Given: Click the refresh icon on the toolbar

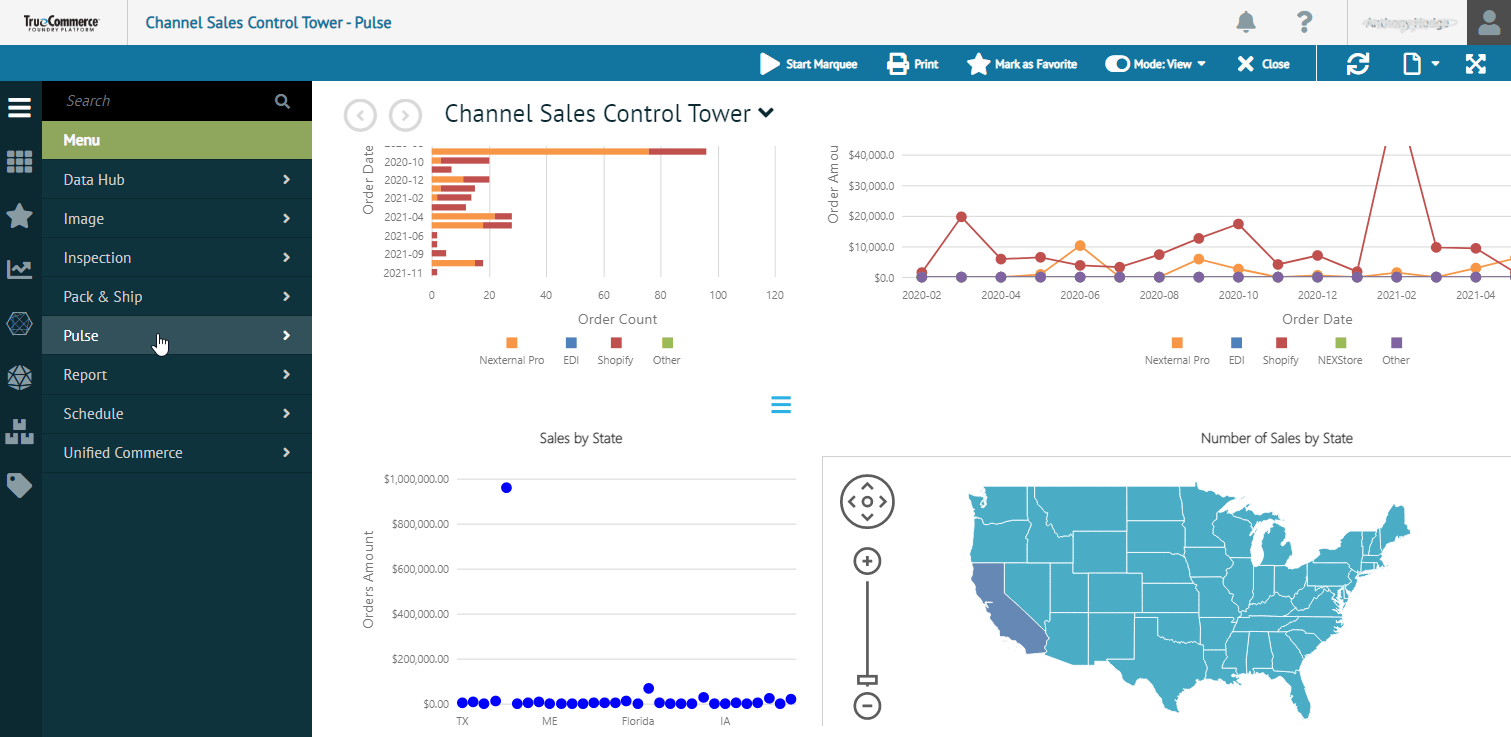Looking at the screenshot, I should (1357, 63).
